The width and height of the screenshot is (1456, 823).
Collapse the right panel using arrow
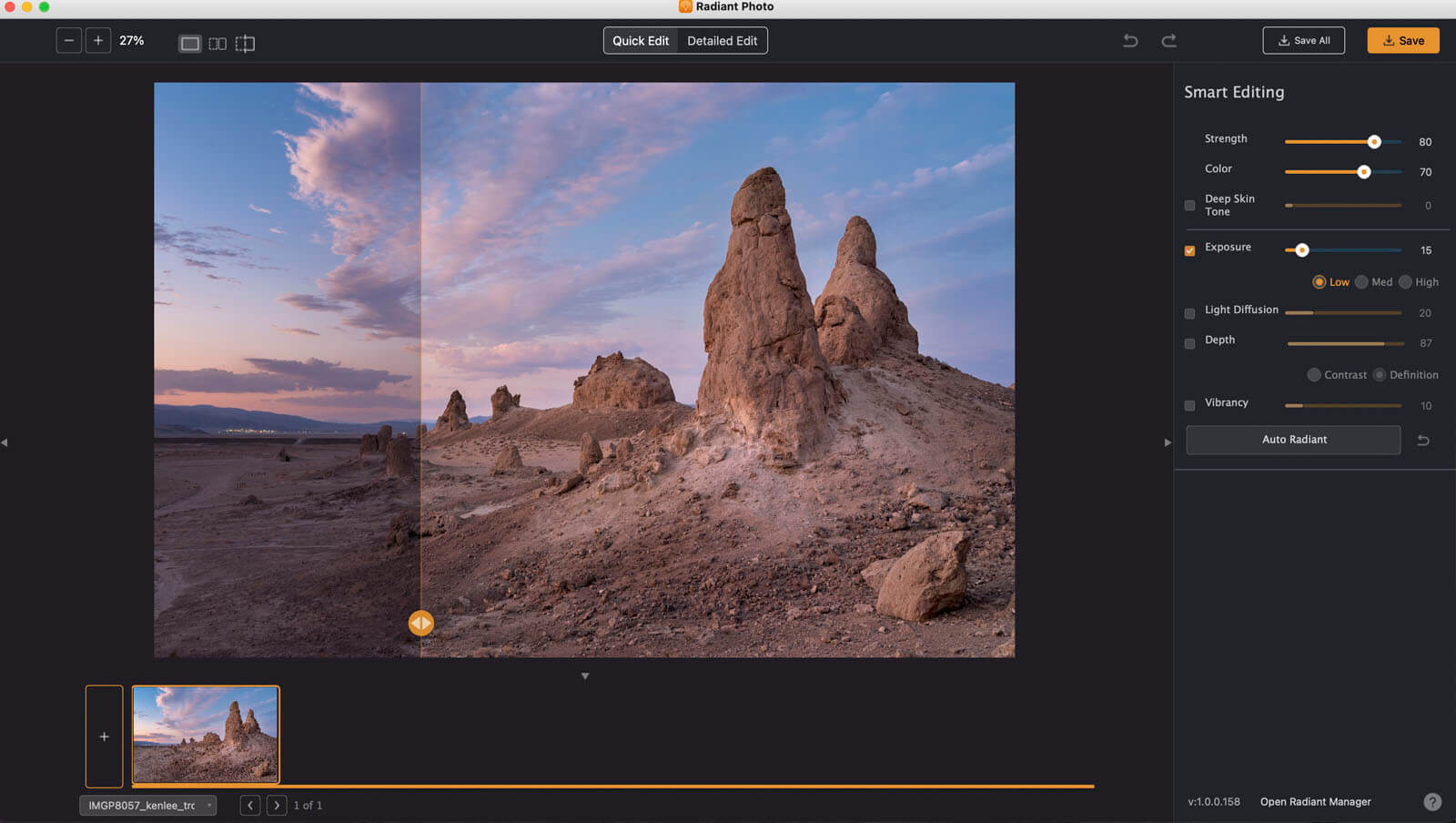point(1168,442)
